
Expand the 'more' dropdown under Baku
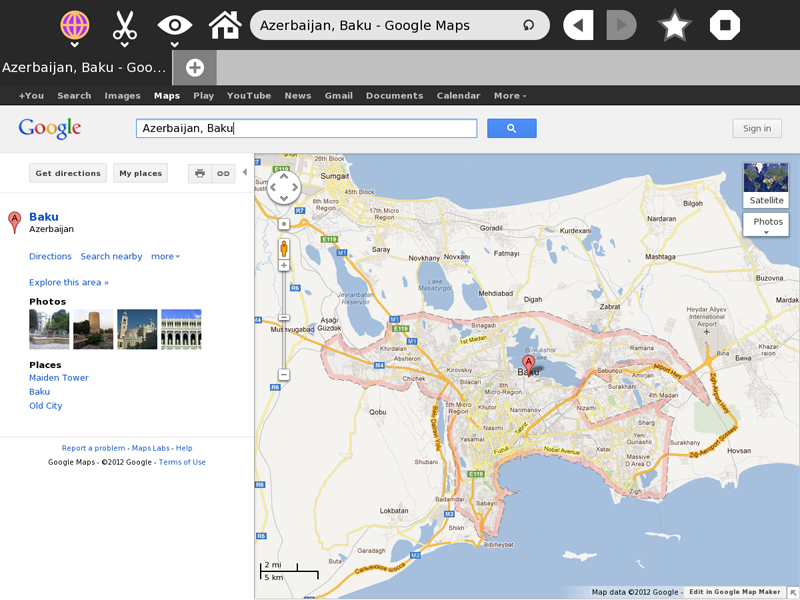coord(165,257)
